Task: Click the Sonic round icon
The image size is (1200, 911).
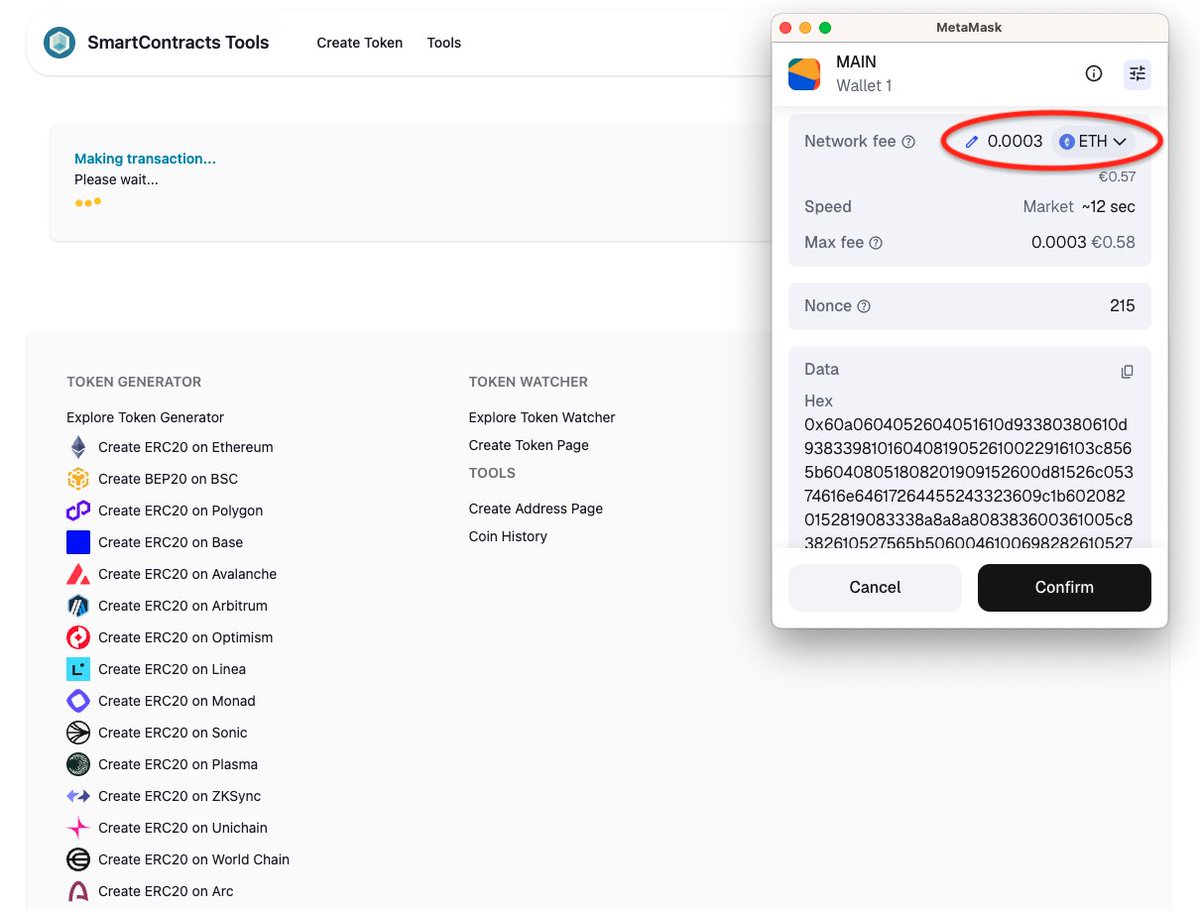Action: [78, 733]
